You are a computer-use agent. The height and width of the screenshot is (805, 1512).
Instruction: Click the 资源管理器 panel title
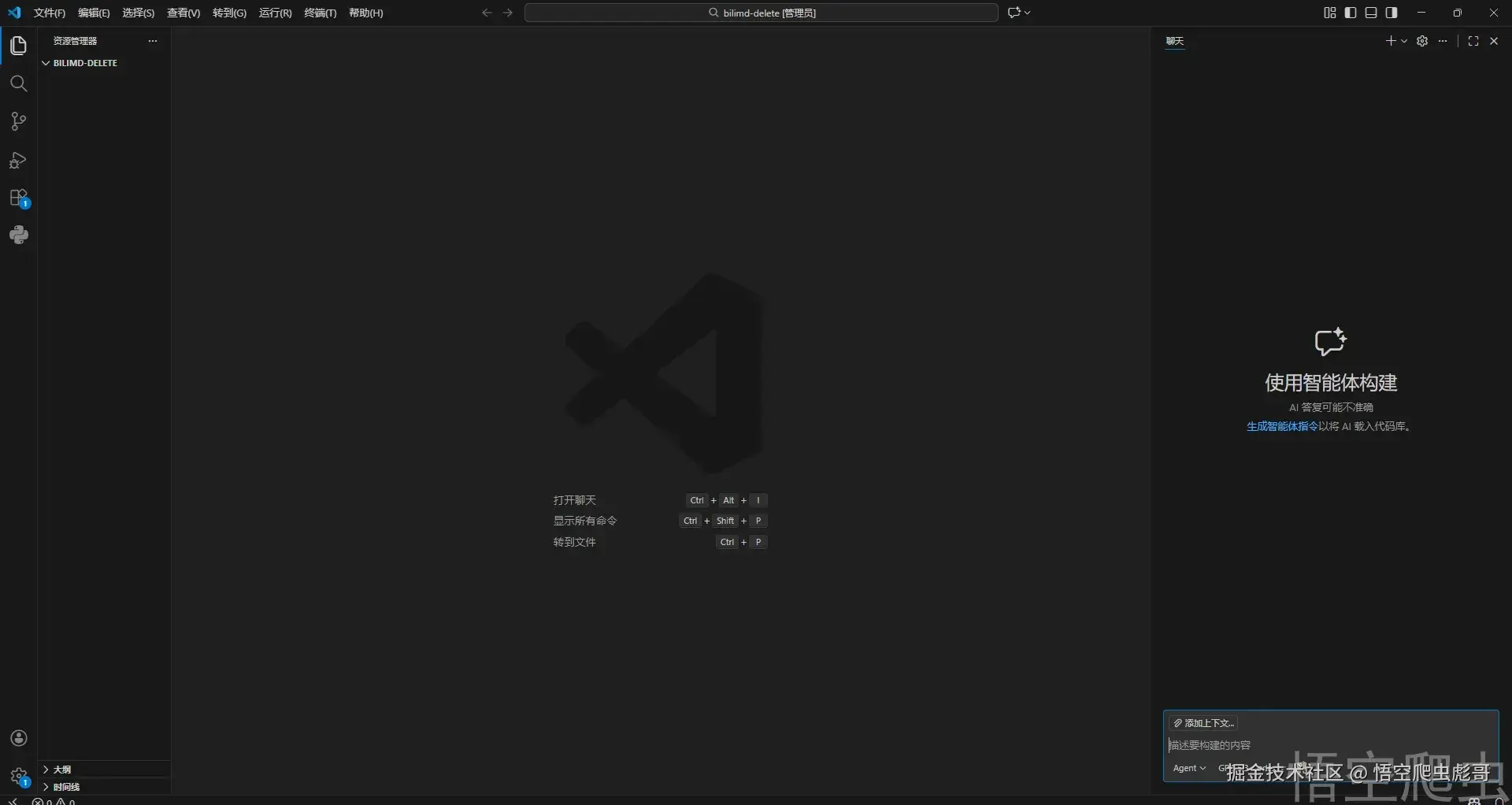tap(75, 41)
